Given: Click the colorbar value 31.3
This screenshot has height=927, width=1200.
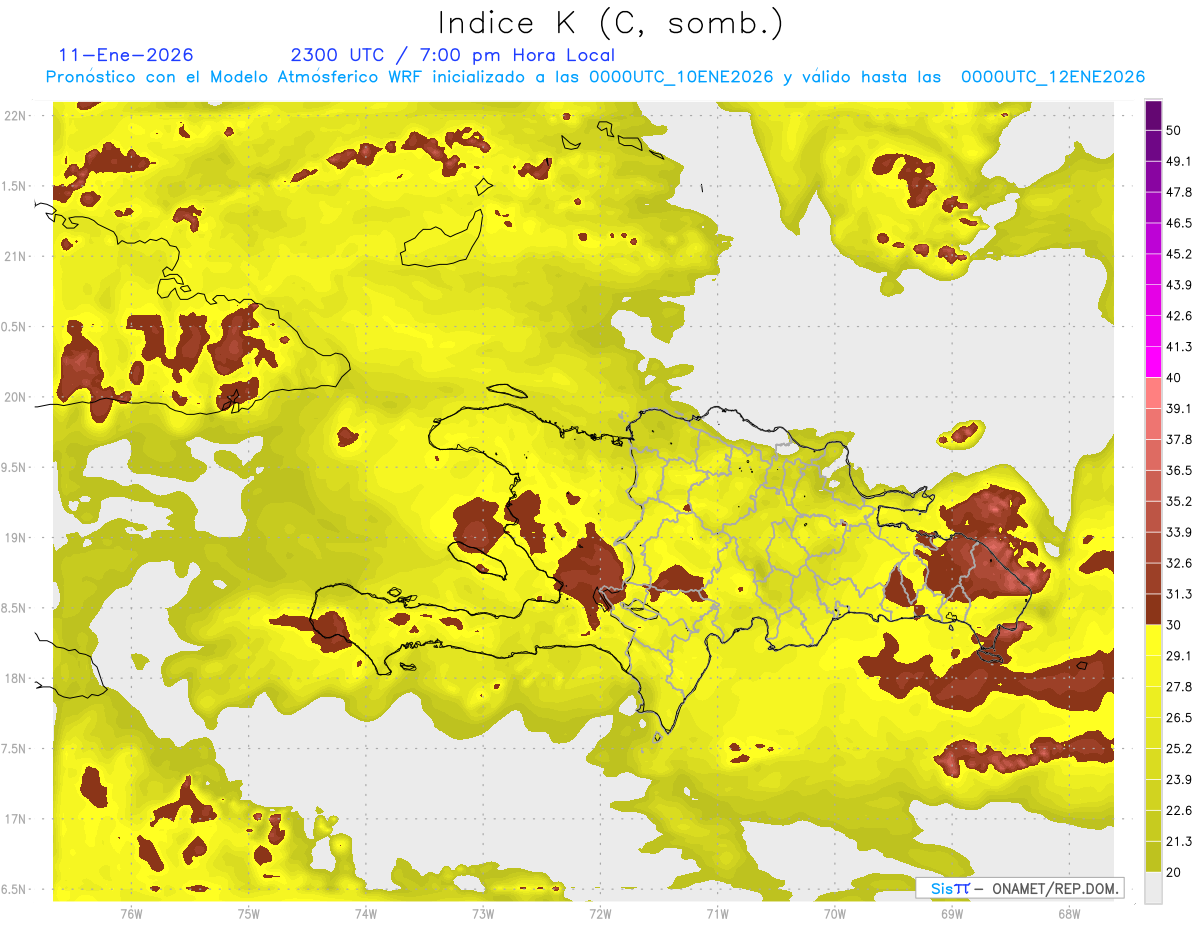Looking at the screenshot, I should [1179, 595].
